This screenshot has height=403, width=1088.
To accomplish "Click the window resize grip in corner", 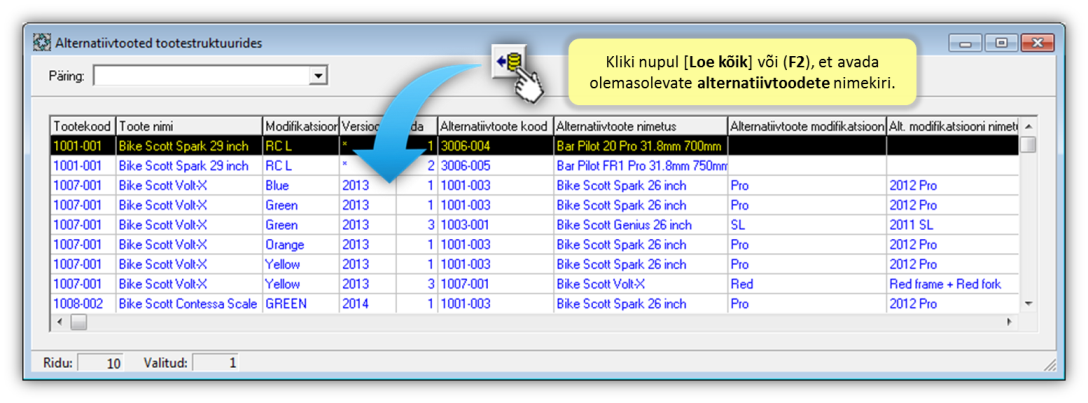I will (1050, 364).
